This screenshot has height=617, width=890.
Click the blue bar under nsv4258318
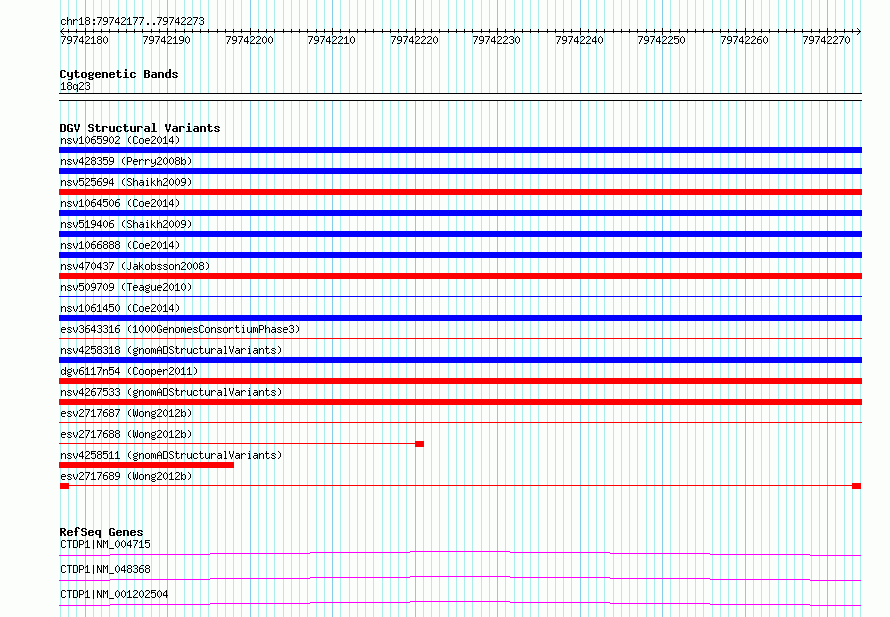(x=460, y=360)
